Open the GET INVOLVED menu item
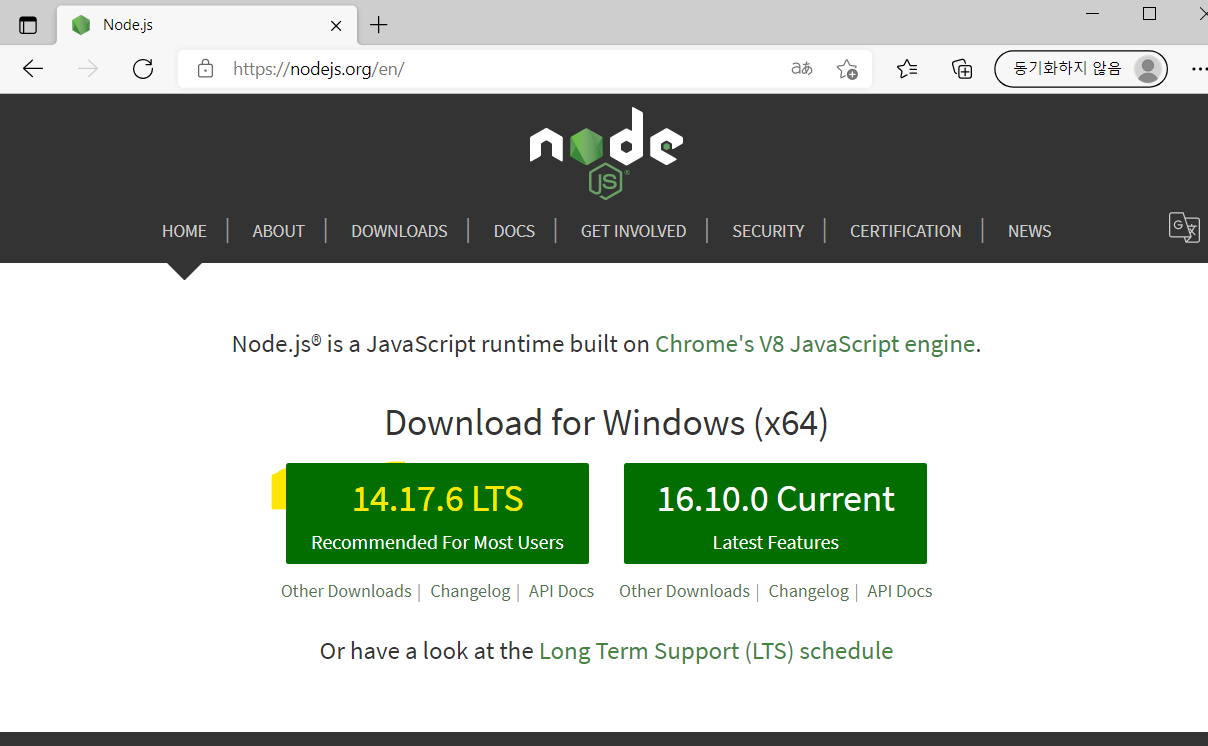This screenshot has height=746, width=1208. pos(633,231)
